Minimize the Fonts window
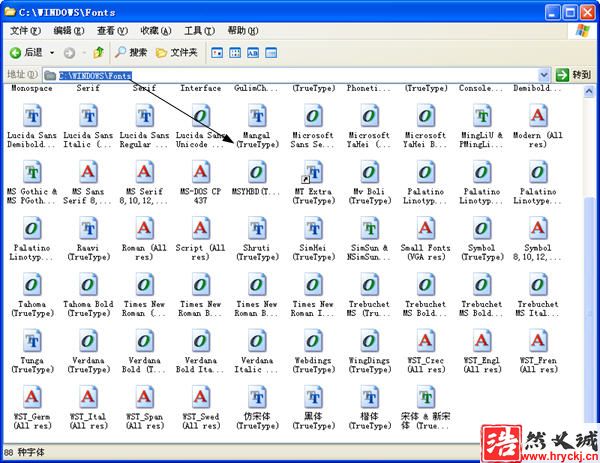This screenshot has height=463, width=600. pyautogui.click(x=552, y=13)
